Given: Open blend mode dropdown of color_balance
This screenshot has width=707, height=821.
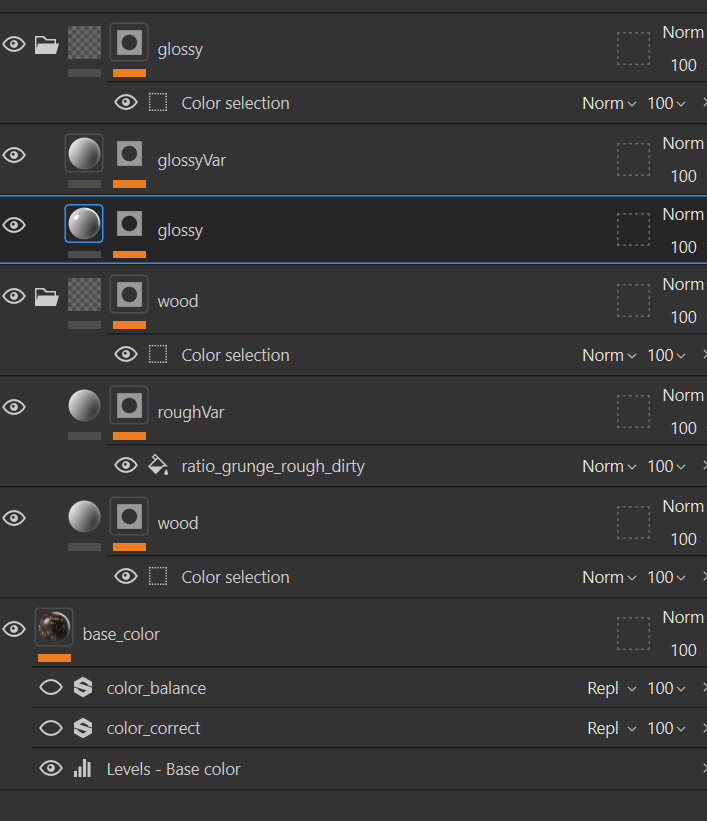Looking at the screenshot, I should coord(612,688).
